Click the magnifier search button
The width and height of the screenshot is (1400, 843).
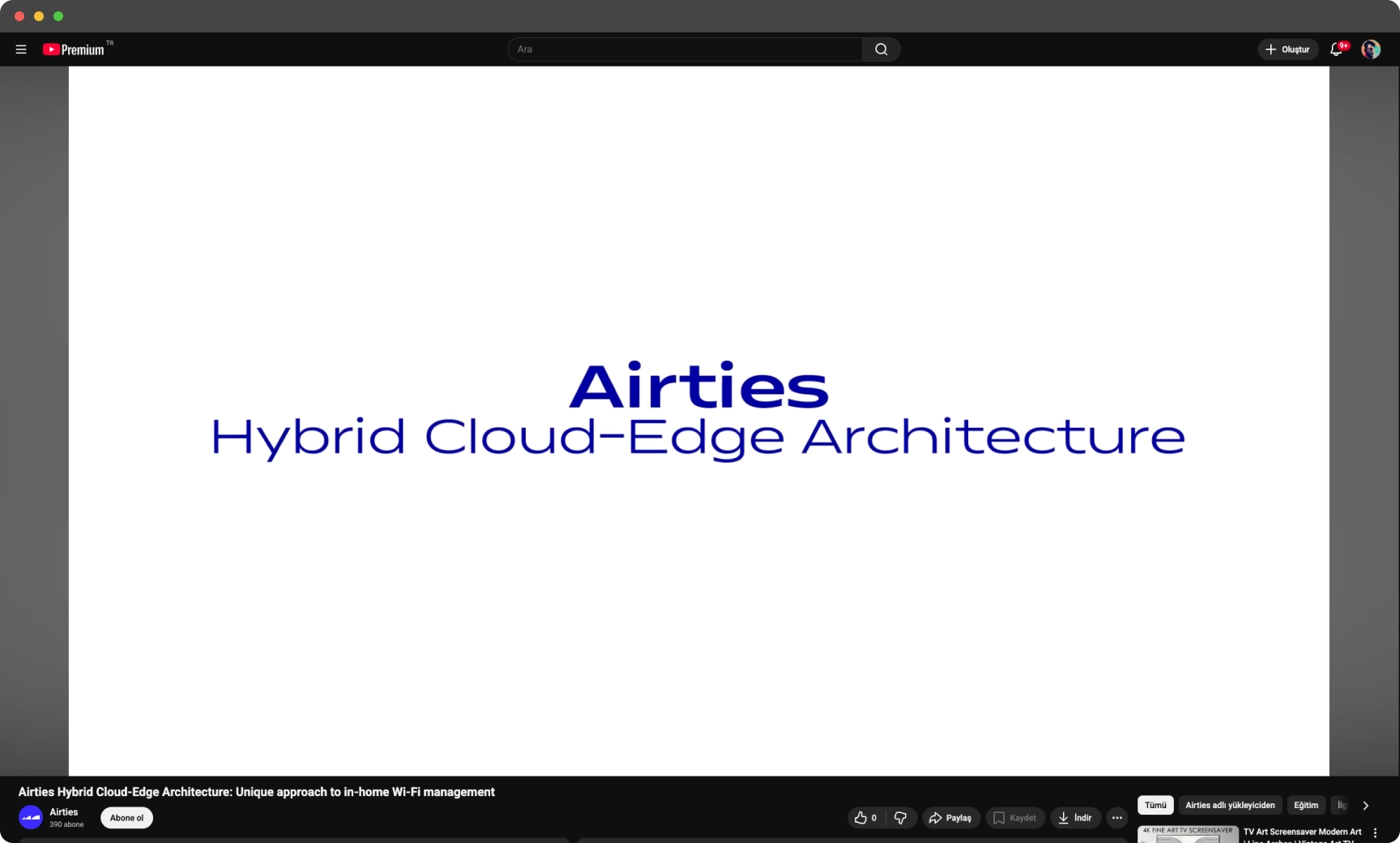(881, 49)
